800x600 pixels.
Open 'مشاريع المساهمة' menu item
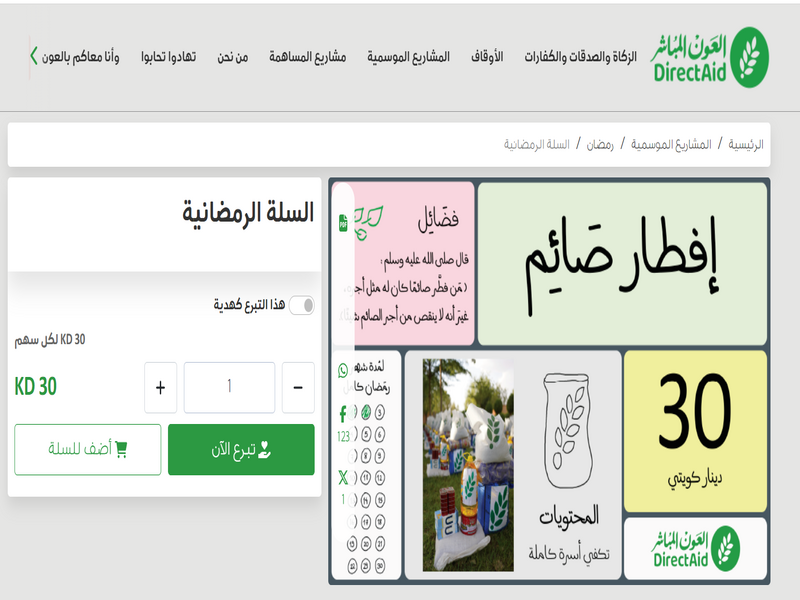click(307, 57)
